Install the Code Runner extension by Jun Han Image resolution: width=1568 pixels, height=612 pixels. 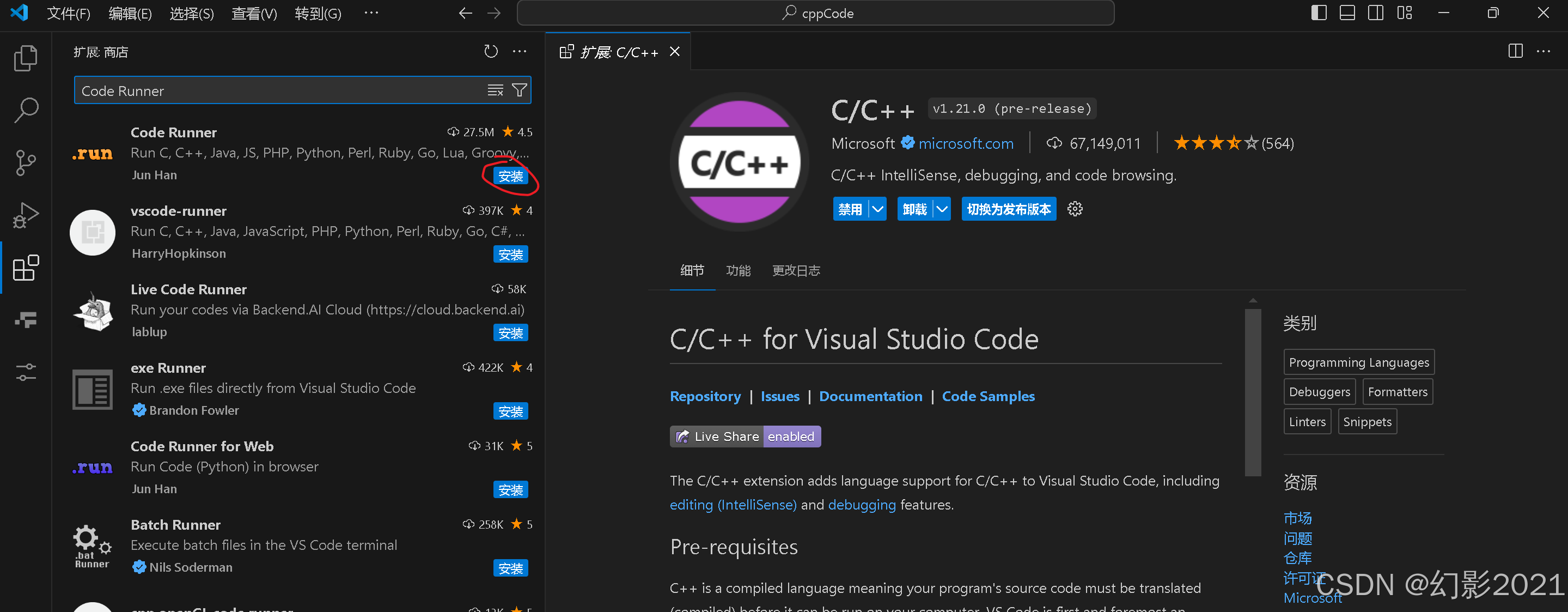pyautogui.click(x=511, y=177)
